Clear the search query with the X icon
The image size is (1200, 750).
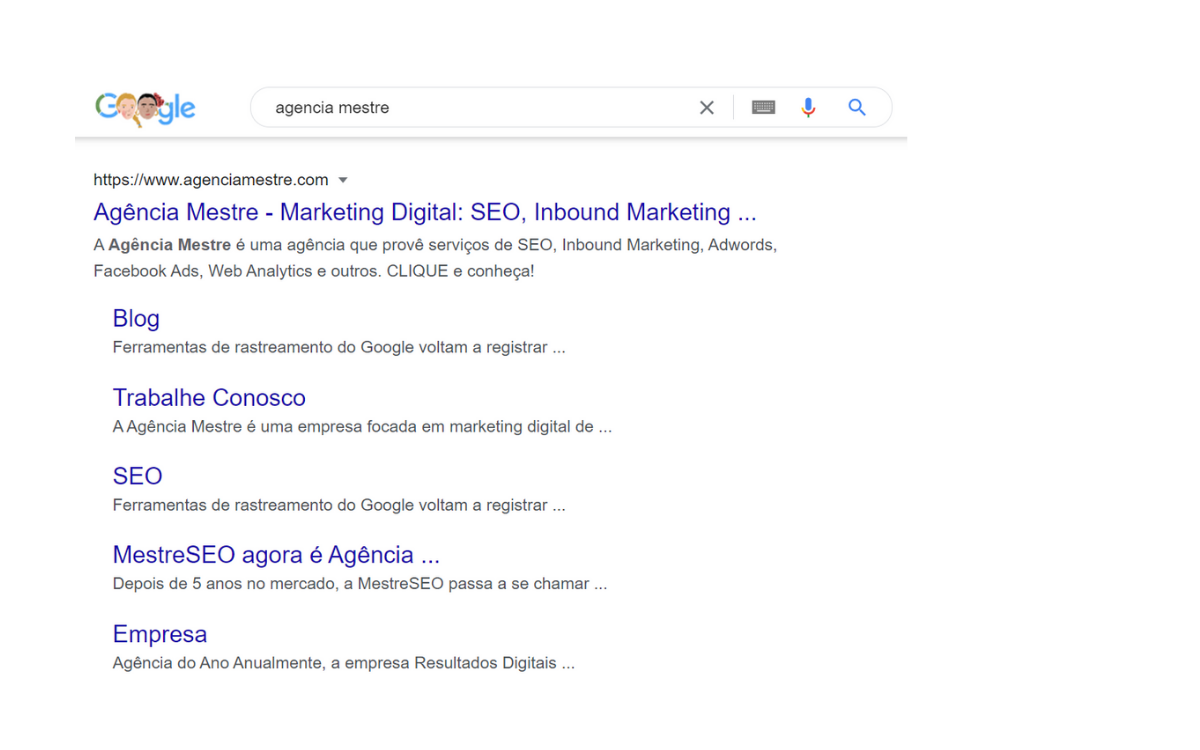pyautogui.click(x=706, y=108)
